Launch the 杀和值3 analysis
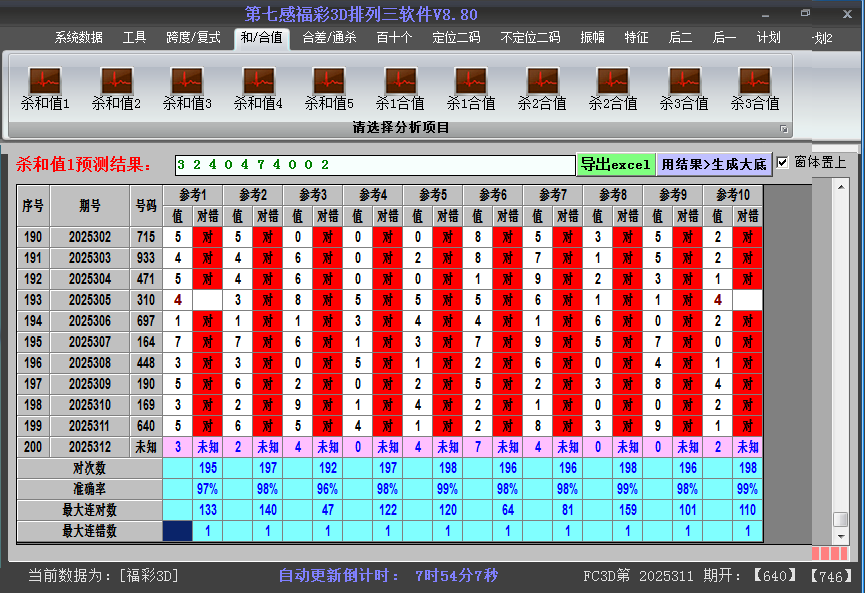 click(x=187, y=81)
